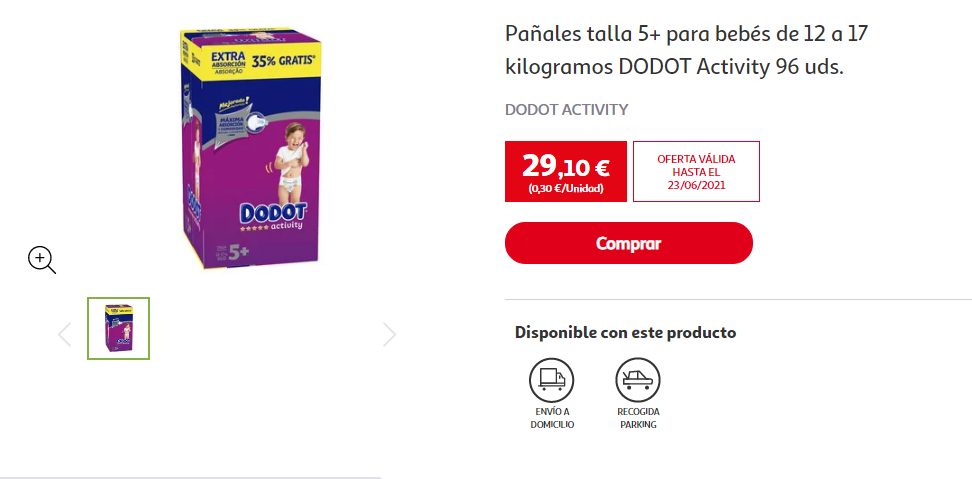Select the Dodot box thumbnail image
The width and height of the screenshot is (972, 479).
(118, 328)
